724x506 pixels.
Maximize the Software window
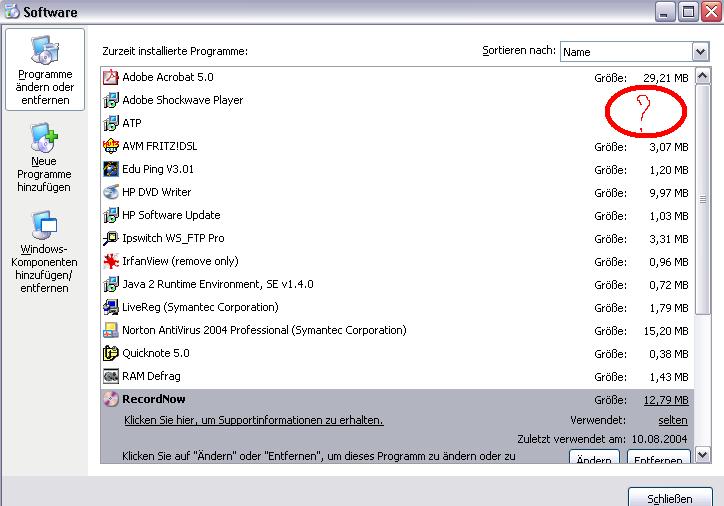tap(688, 12)
